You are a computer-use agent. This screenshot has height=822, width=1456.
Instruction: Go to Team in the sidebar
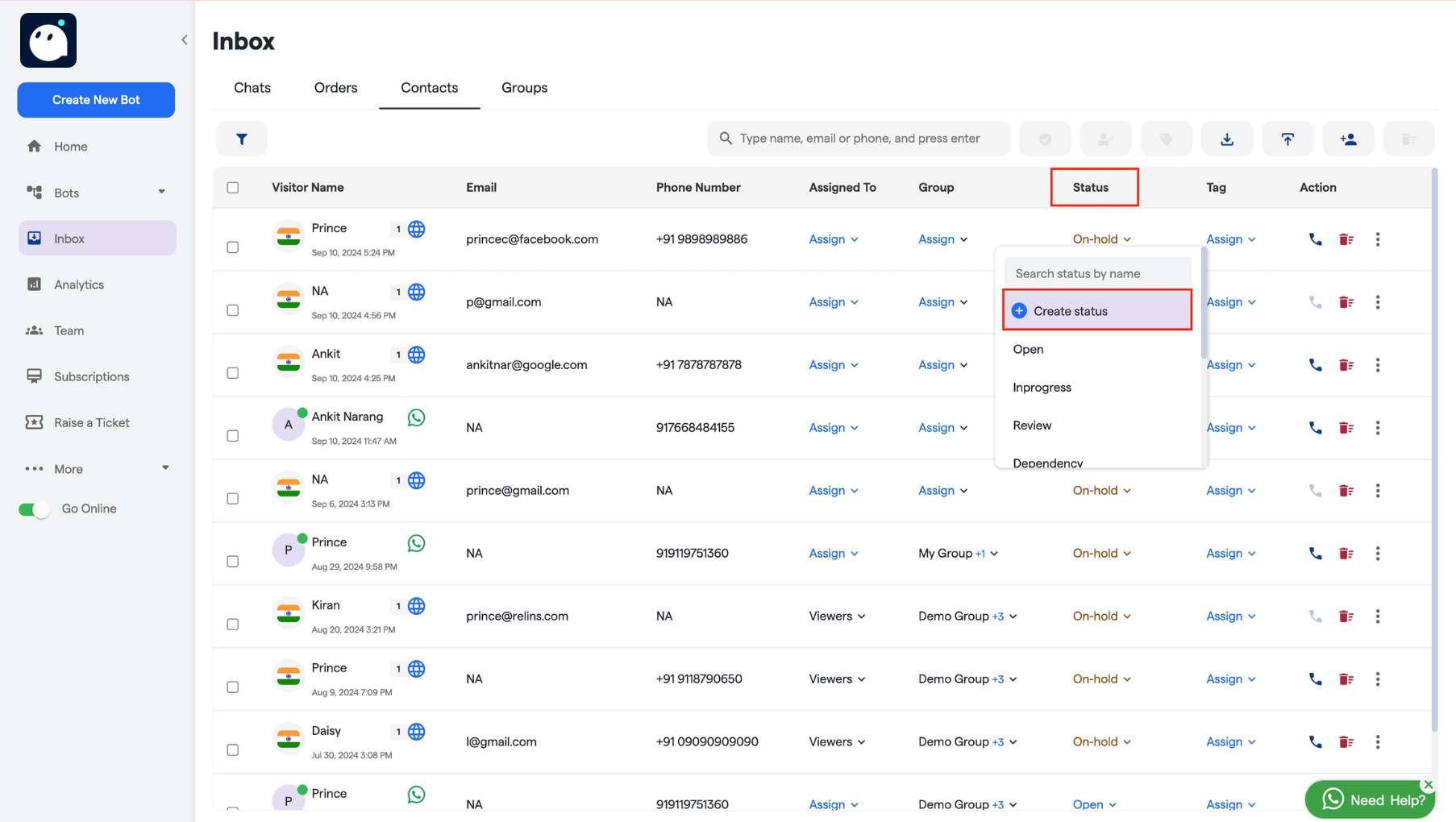[x=97, y=330]
